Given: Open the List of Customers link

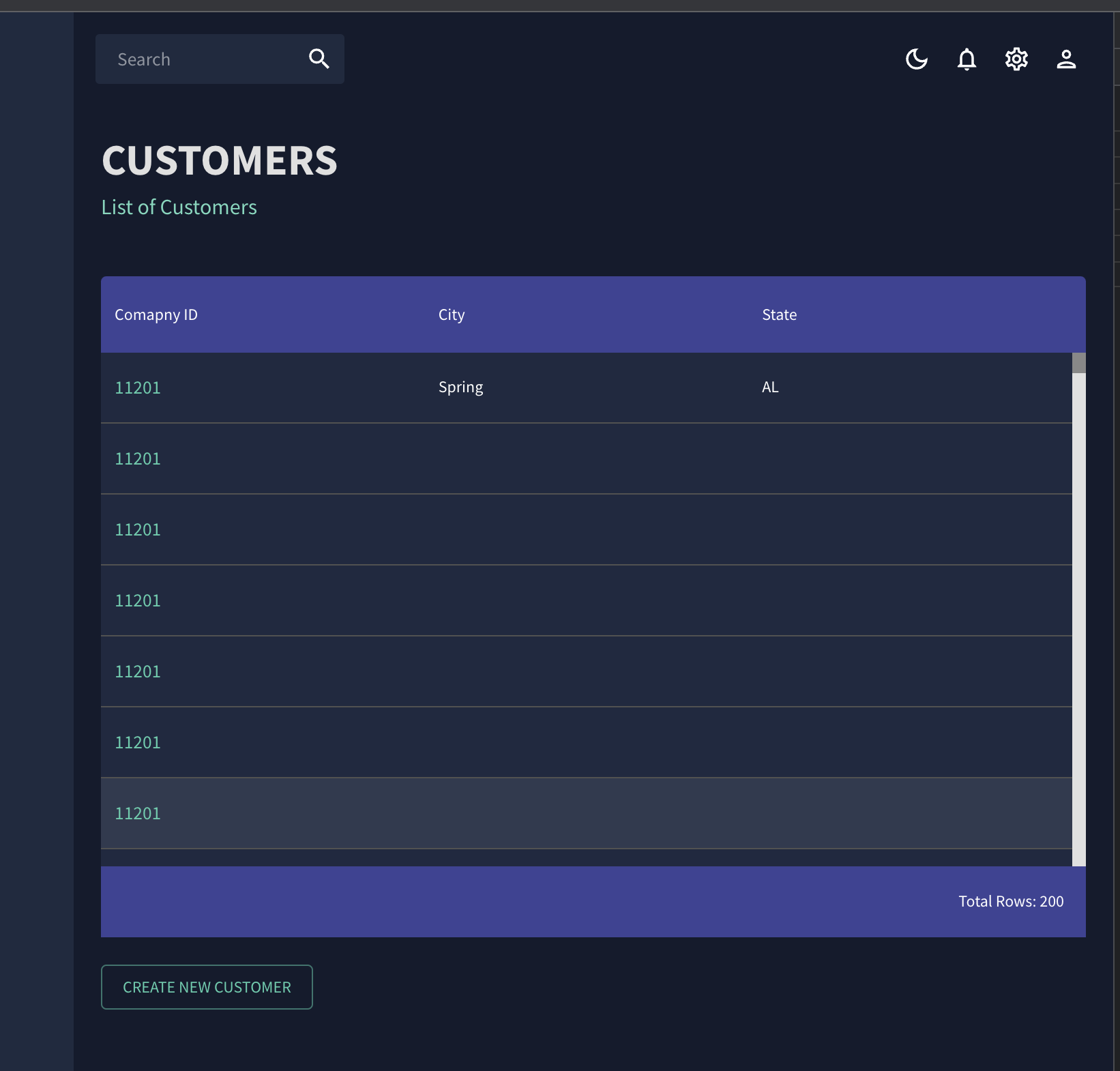Looking at the screenshot, I should (179, 207).
